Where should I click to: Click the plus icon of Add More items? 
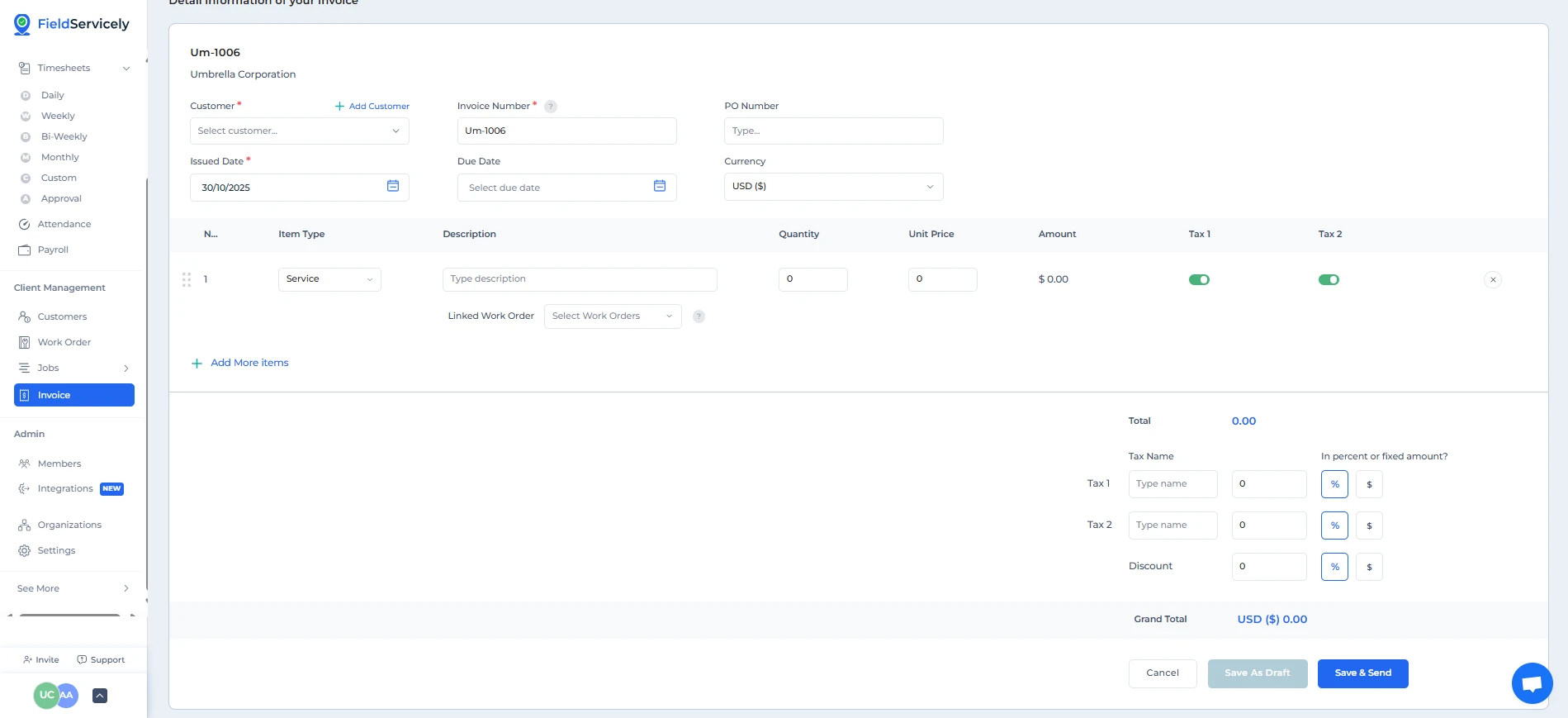tap(197, 364)
